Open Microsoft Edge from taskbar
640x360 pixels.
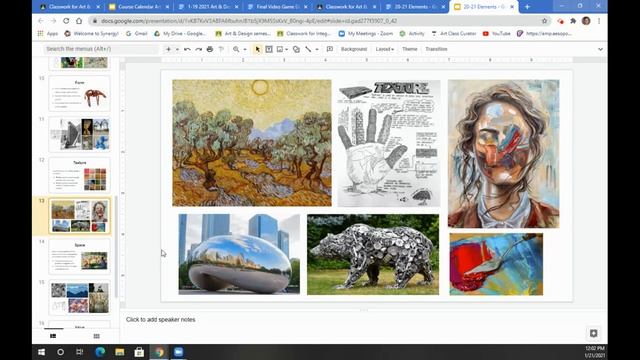[x=100, y=352]
